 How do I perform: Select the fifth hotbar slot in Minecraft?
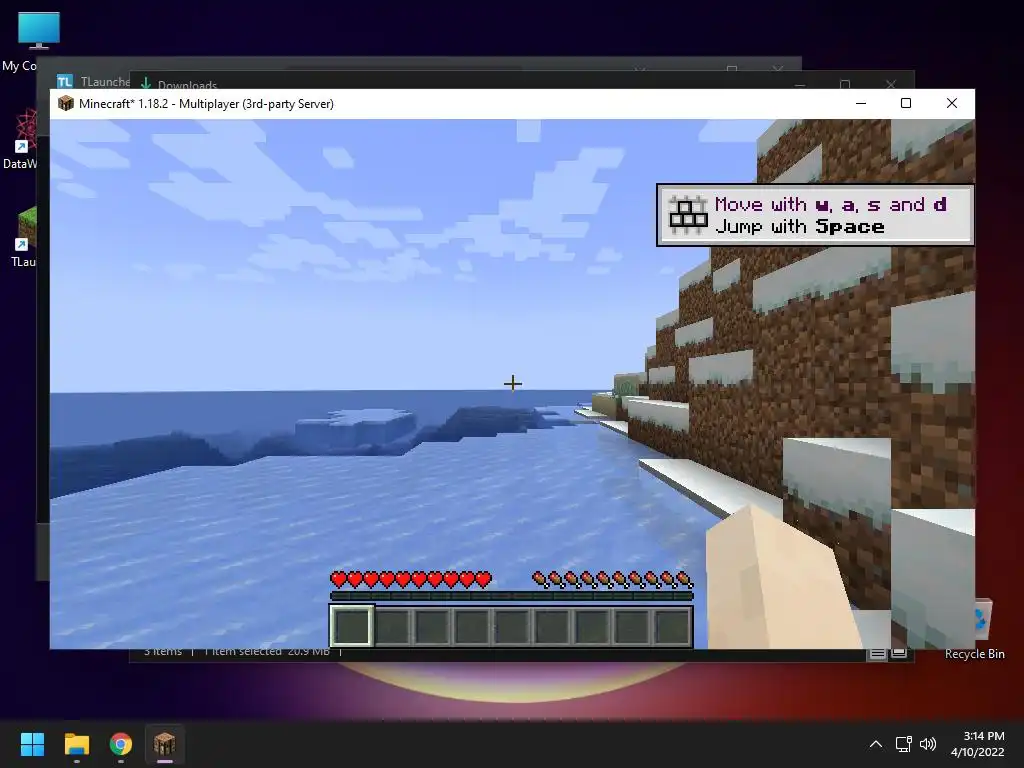(x=512, y=626)
